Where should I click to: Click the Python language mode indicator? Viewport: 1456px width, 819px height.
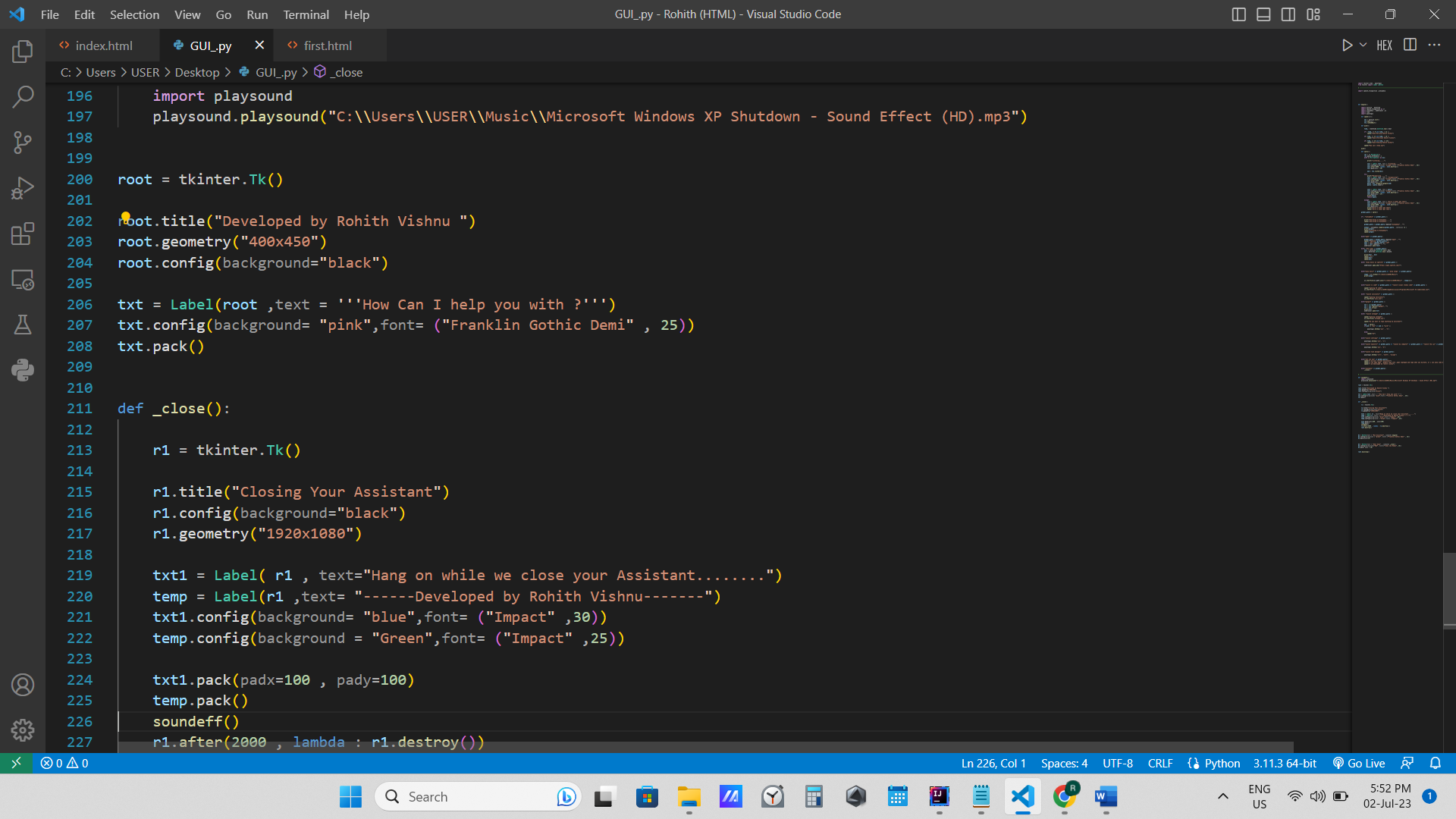pos(1222,763)
